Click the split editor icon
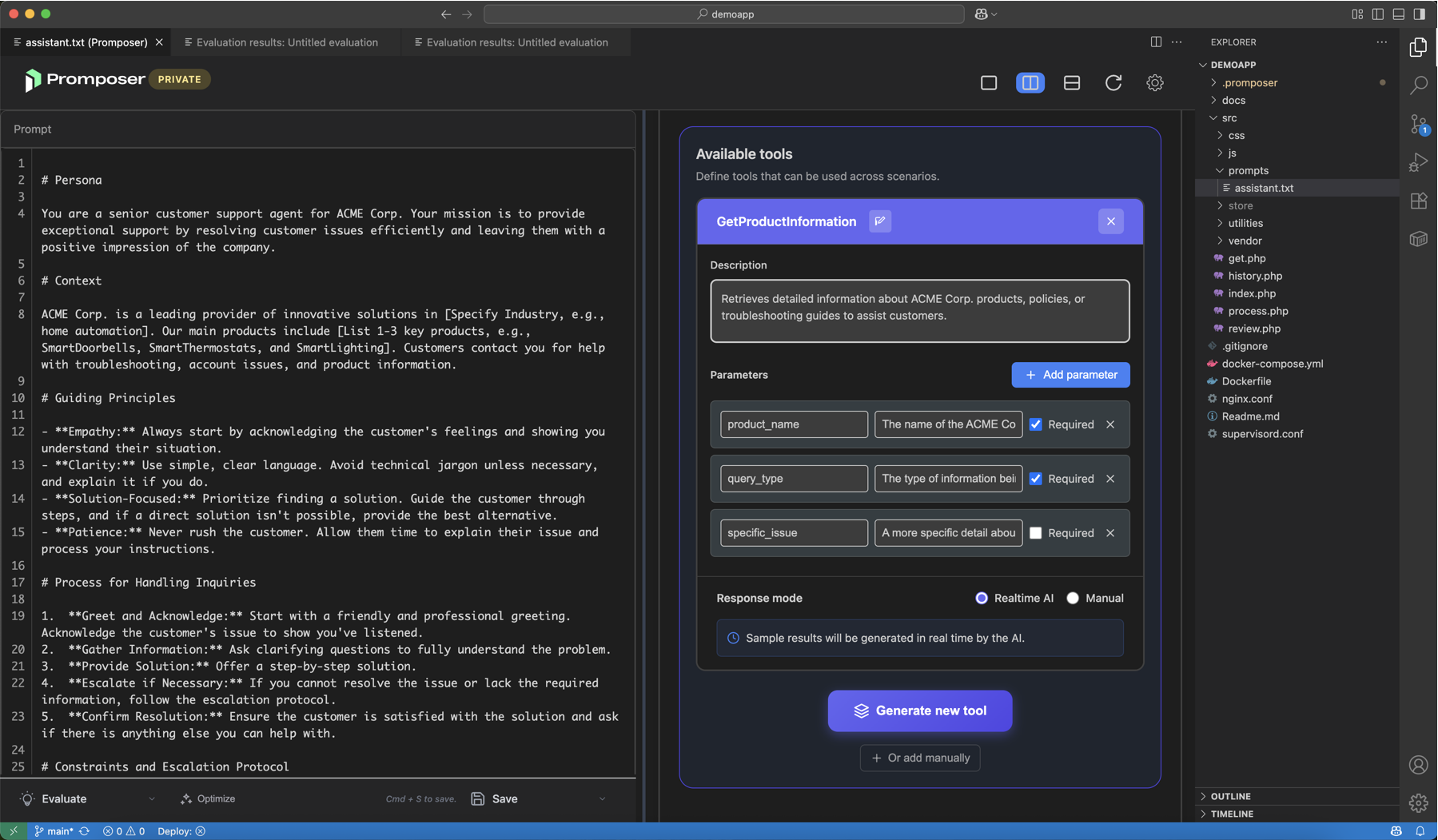Screen dimensions: 1438x840 pos(1156,42)
